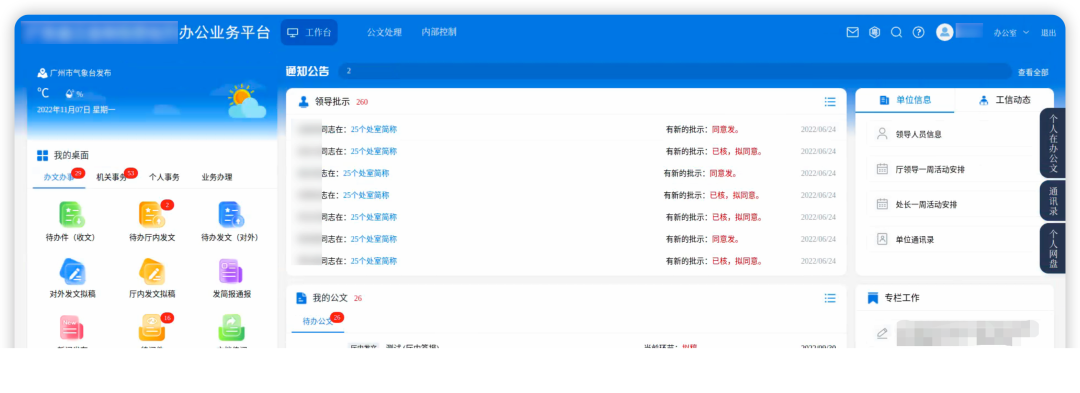Click the weather sun-and-cloud icon
The height and width of the screenshot is (393, 1080).
click(x=247, y=102)
